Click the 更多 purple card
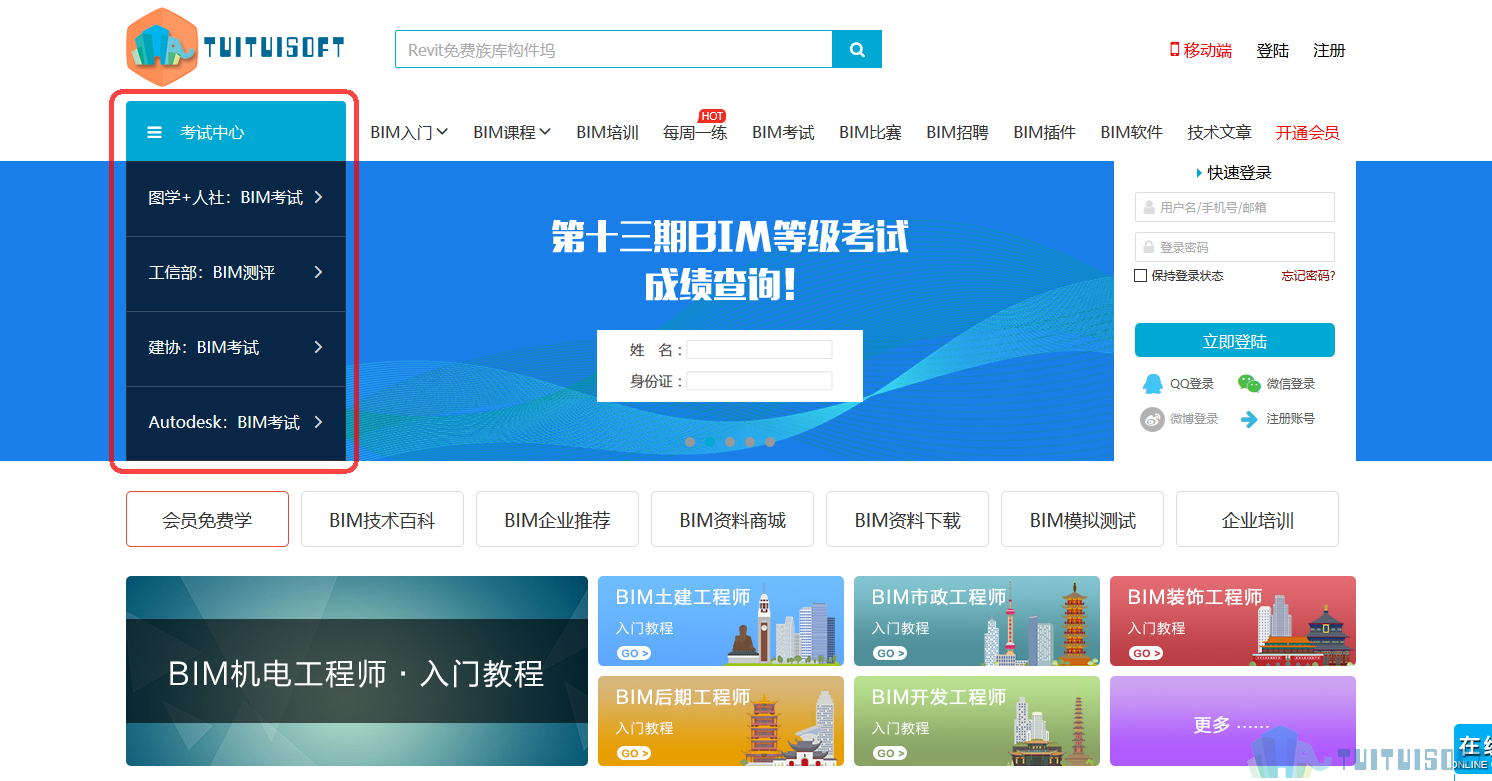The width and height of the screenshot is (1492, 781). 1233,721
